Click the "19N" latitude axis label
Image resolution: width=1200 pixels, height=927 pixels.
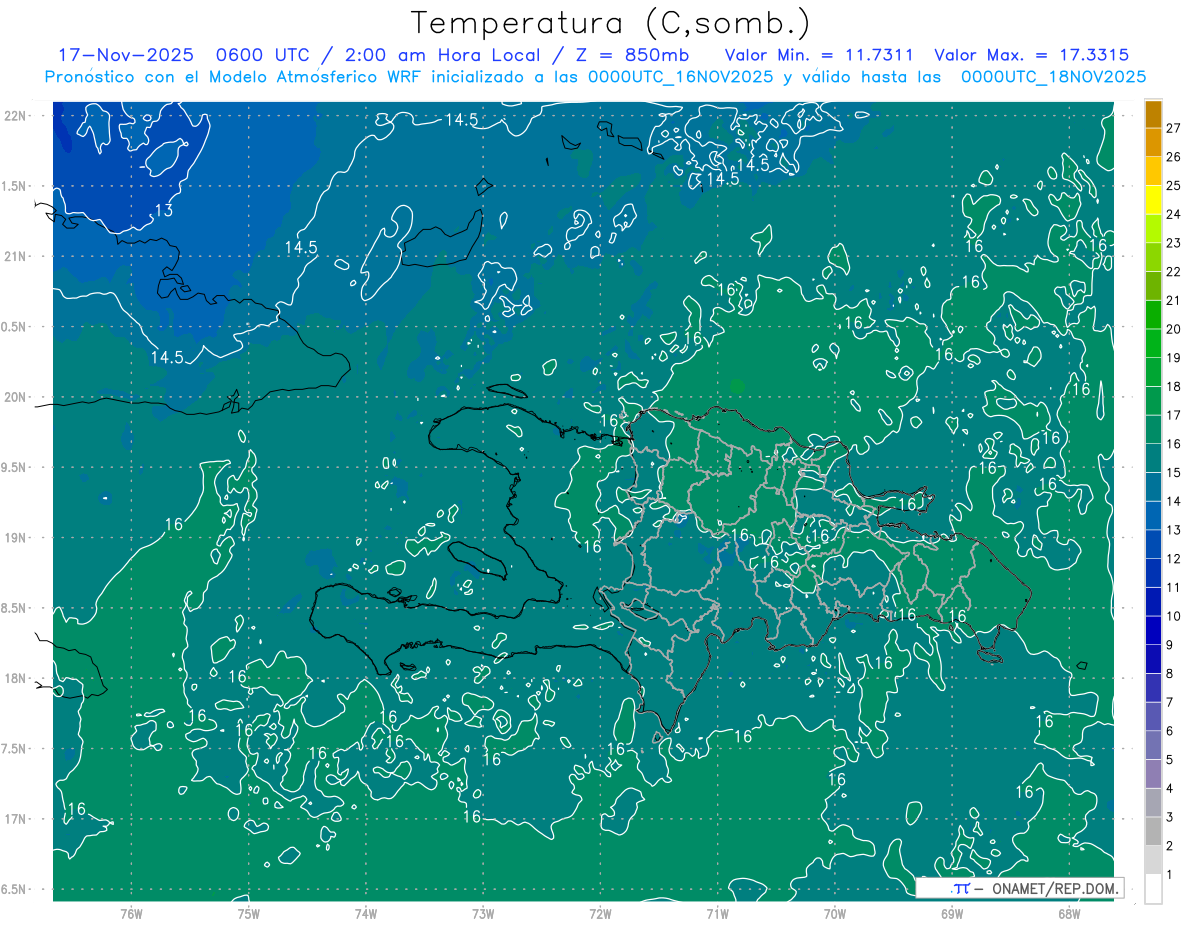coord(17,538)
